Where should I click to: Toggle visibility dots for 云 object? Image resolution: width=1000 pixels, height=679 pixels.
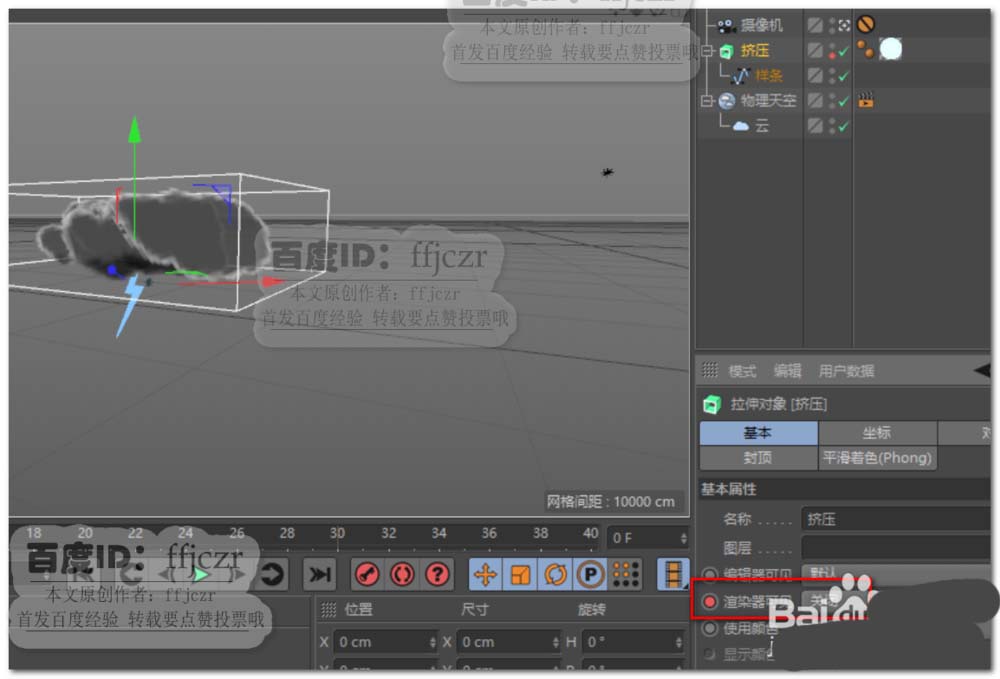pyautogui.click(x=831, y=126)
